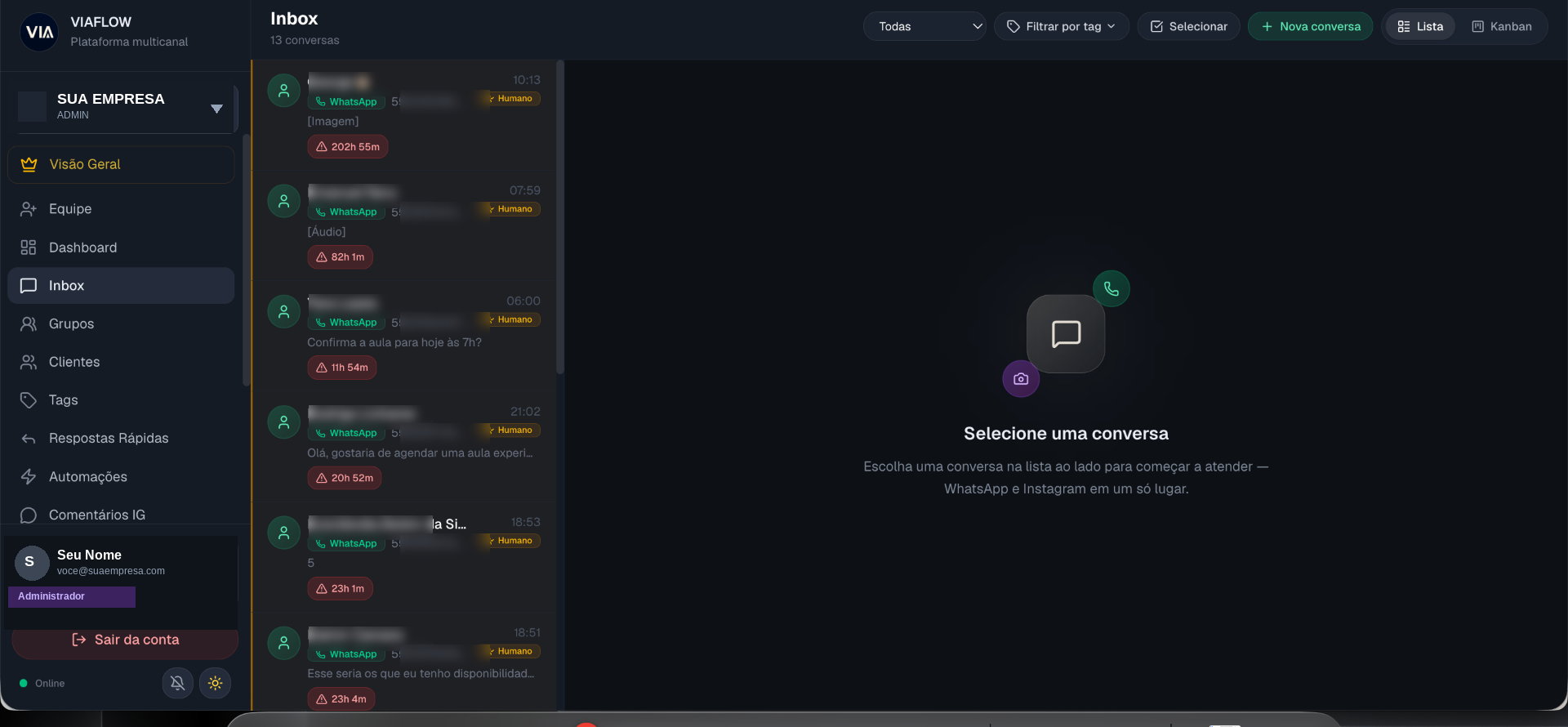
Task: Open Respostas Rápidas
Action: pos(121,439)
